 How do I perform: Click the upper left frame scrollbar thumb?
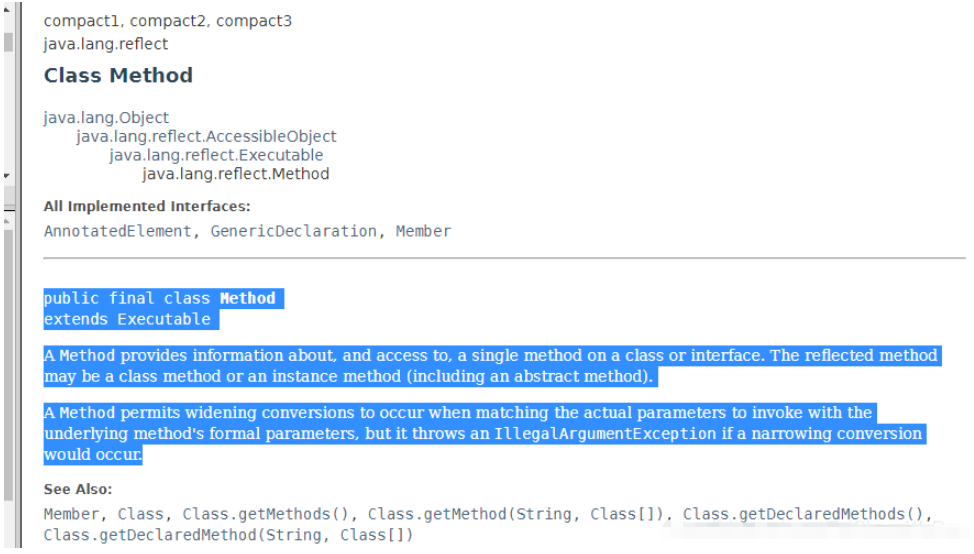pos(8,42)
